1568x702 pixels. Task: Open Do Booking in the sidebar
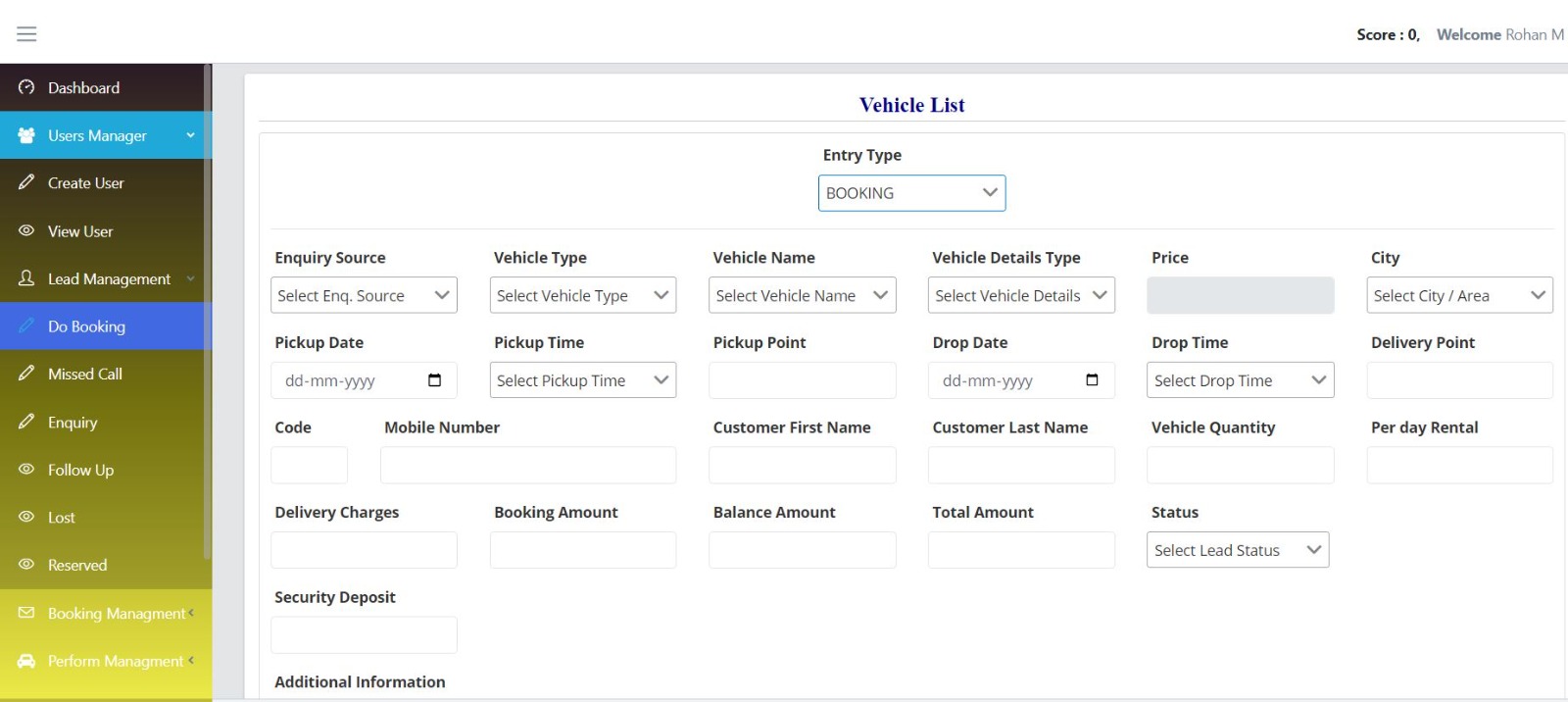tap(86, 326)
